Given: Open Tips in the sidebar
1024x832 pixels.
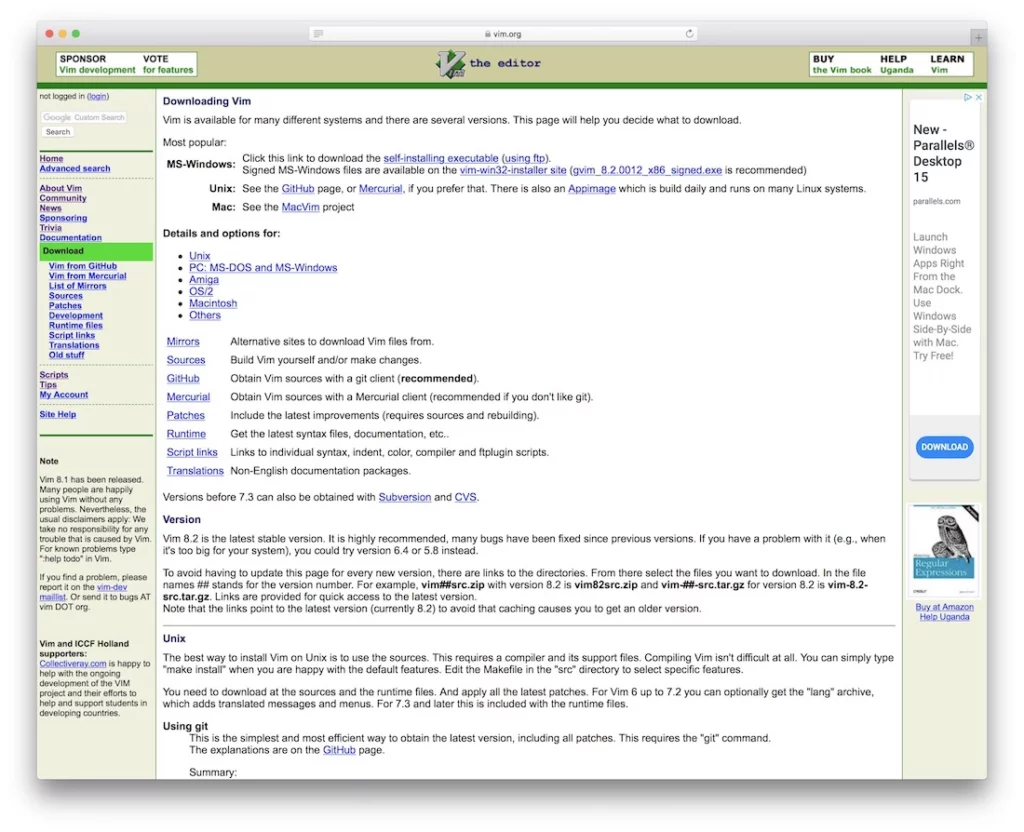Looking at the screenshot, I should 48,385.
